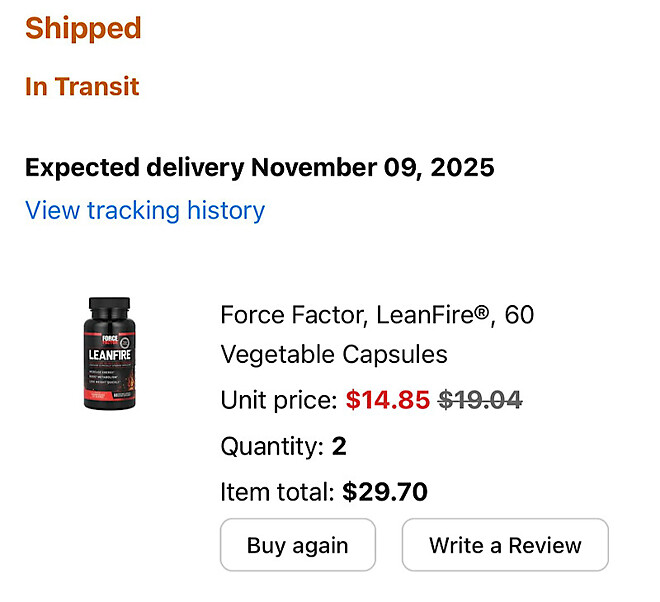Click the Item total label
Image resolution: width=660 pixels, height=602 pixels.
277,492
